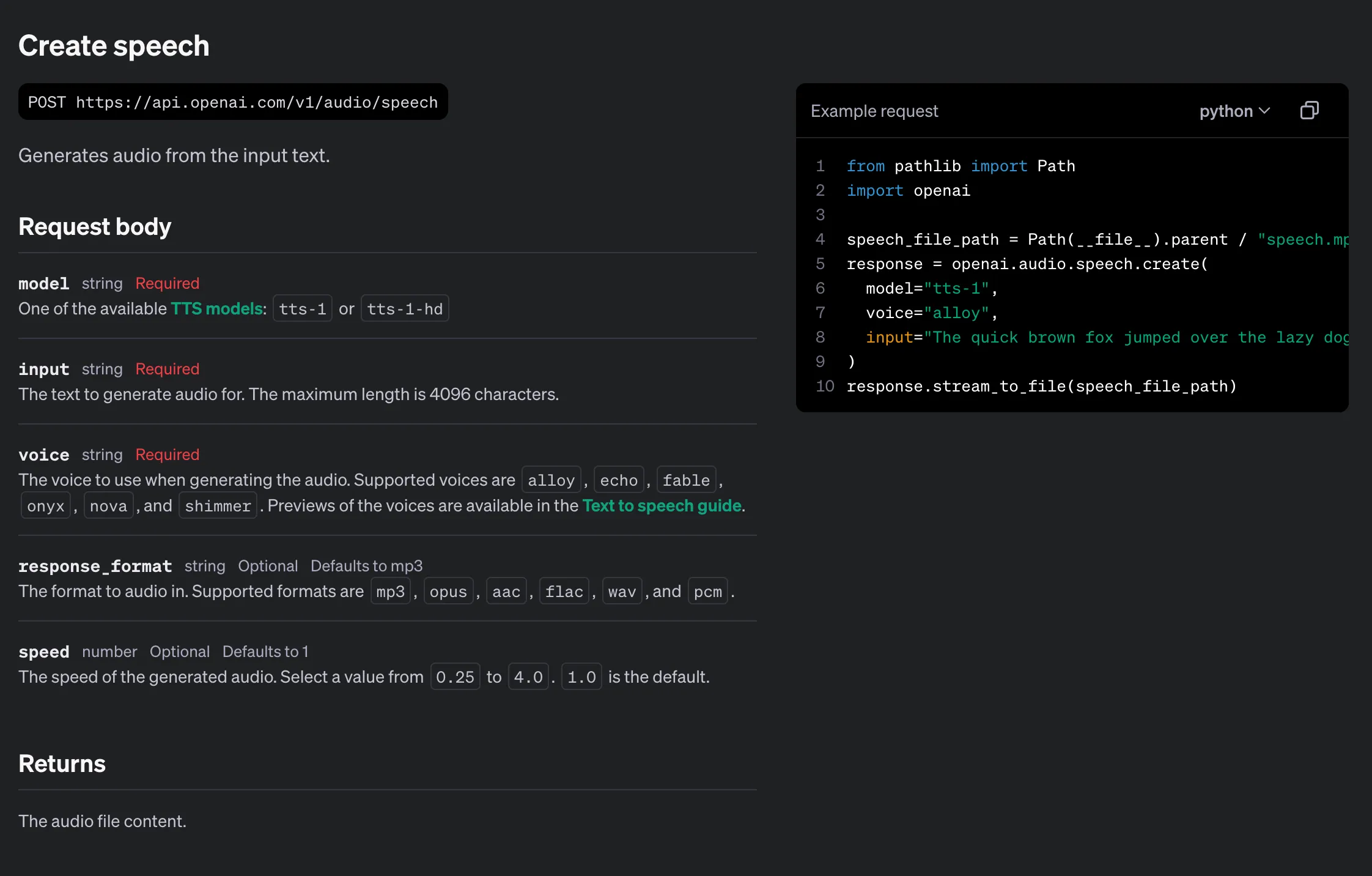Open the python language dropdown

point(1234,111)
